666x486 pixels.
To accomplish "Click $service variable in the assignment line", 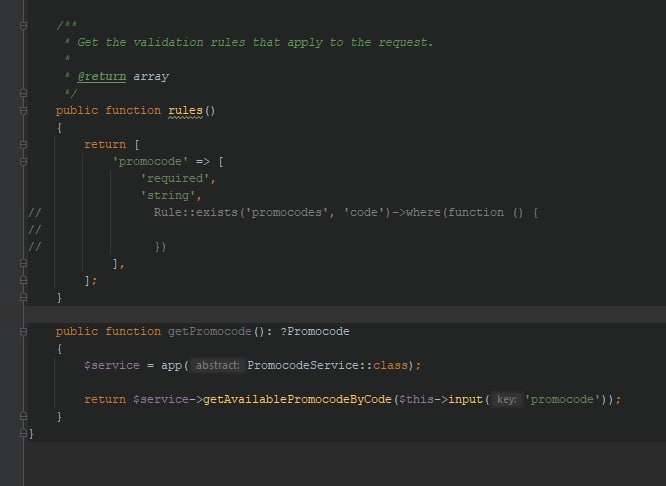I will pos(112,365).
